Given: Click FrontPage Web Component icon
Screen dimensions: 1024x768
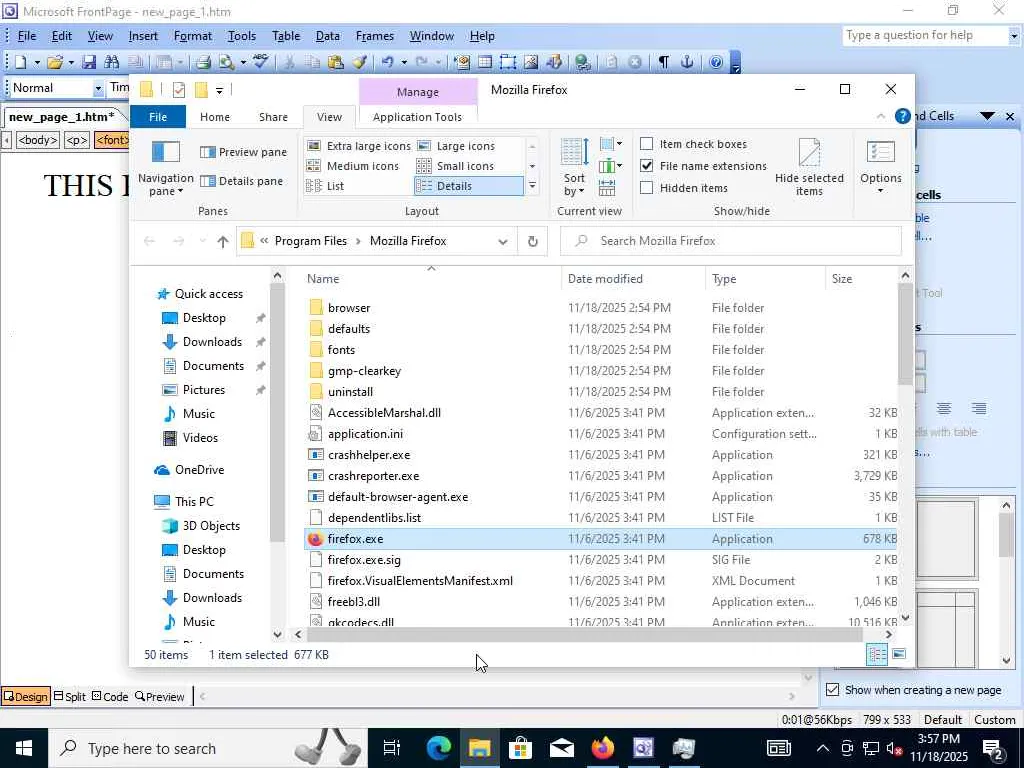Looking at the screenshot, I should tap(462, 62).
